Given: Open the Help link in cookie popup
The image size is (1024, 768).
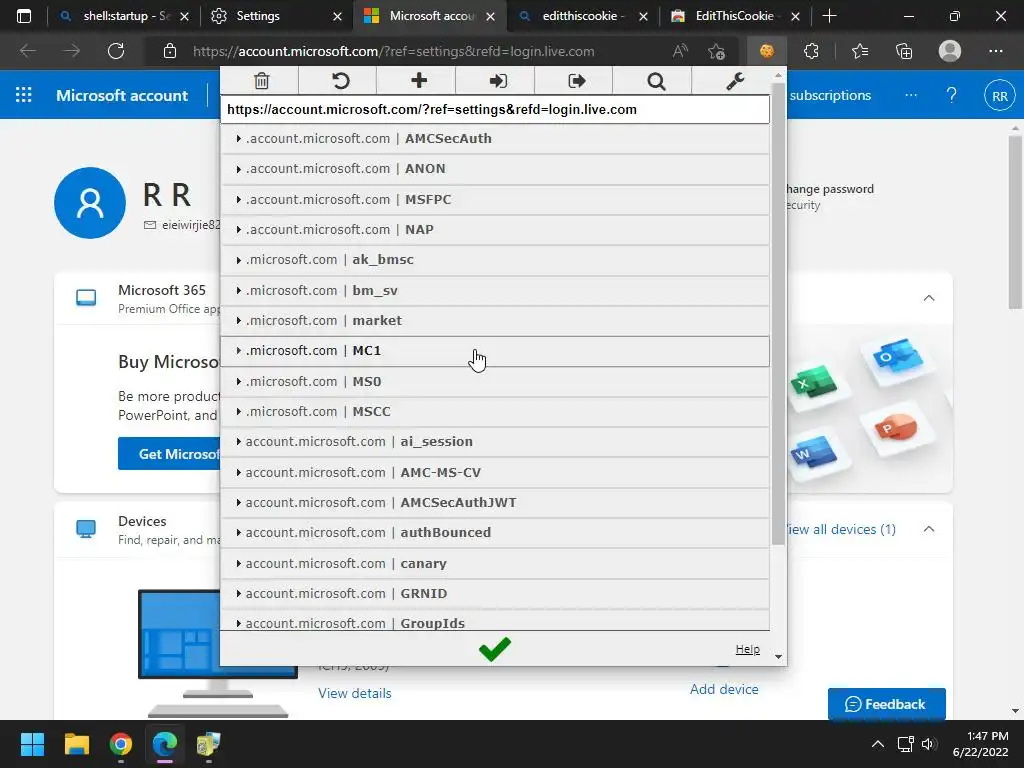Looking at the screenshot, I should click(747, 649).
